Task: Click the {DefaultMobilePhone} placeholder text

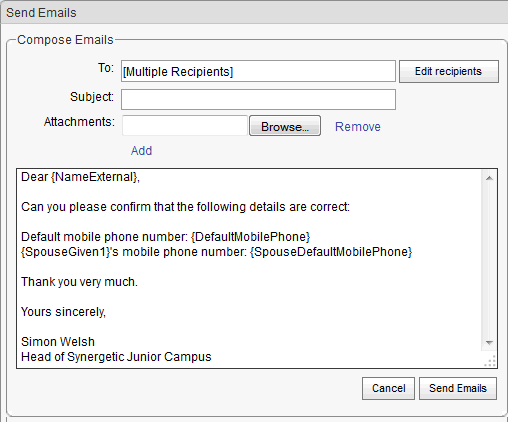Action: (x=251, y=237)
